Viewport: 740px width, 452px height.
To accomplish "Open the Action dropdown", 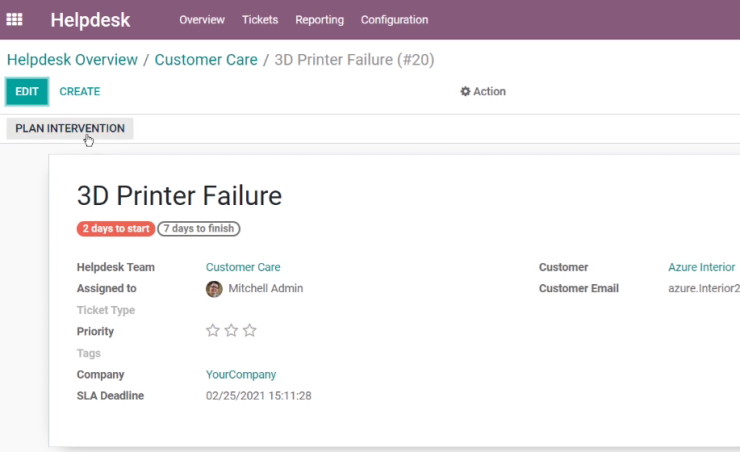I will 483,91.
